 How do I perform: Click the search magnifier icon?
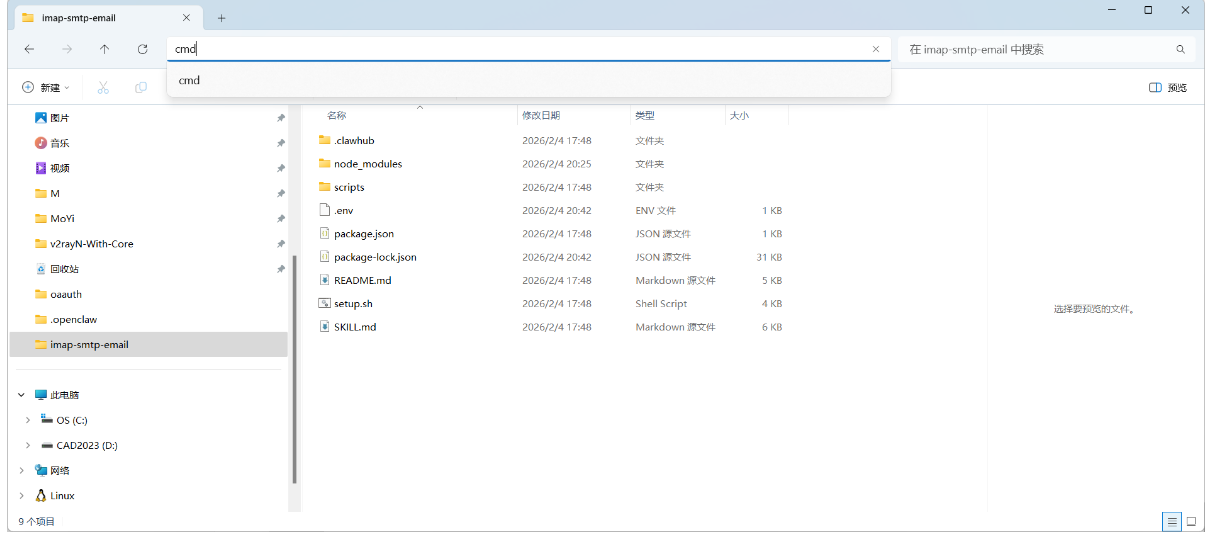click(x=1181, y=49)
